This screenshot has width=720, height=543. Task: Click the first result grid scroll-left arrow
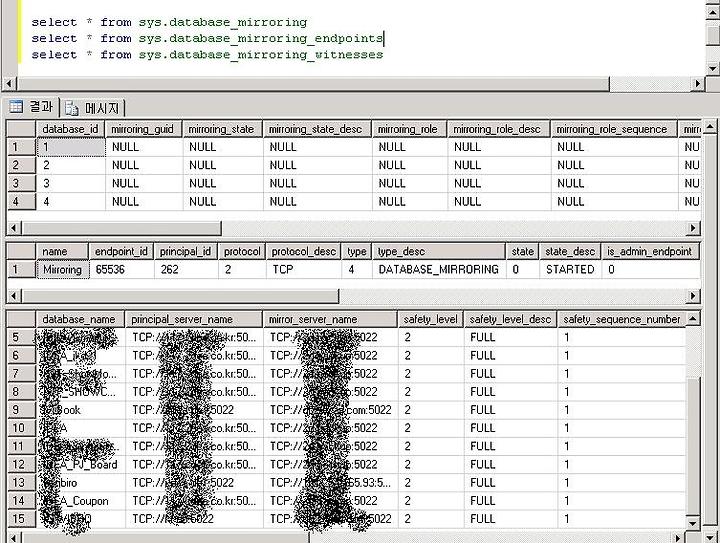(13, 228)
